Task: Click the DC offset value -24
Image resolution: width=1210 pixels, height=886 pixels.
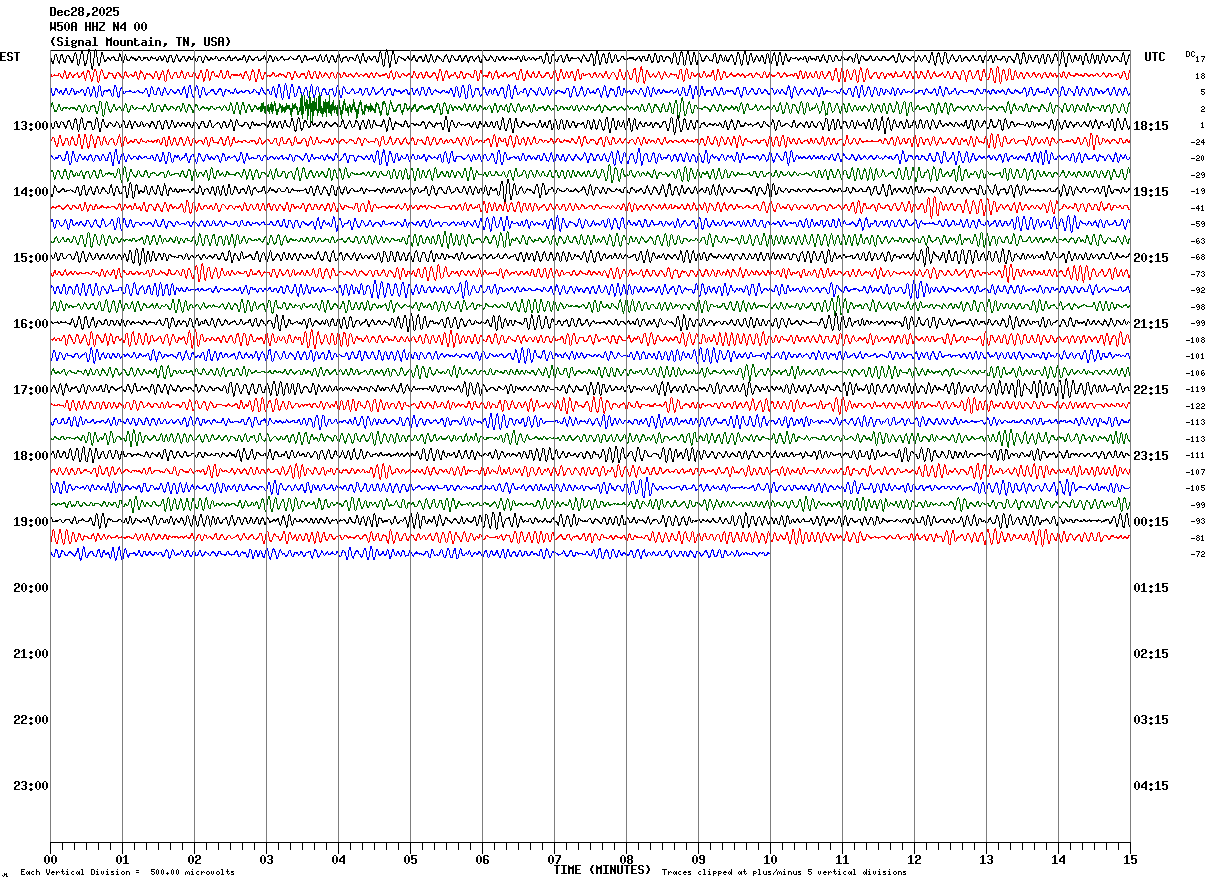Action: [1198, 142]
